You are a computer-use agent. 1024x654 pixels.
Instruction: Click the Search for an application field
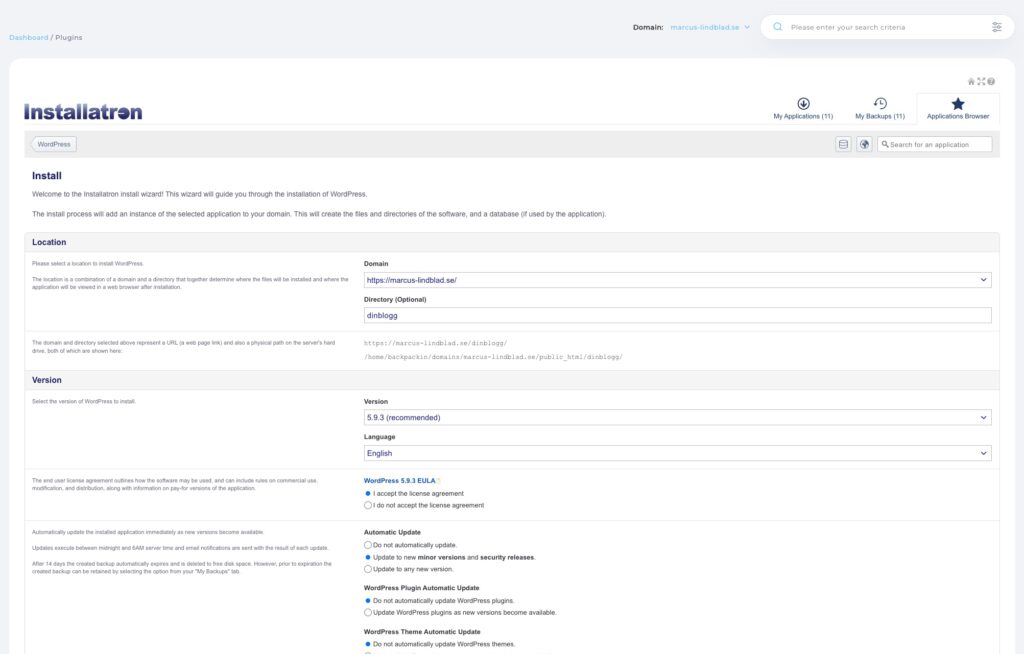935,144
